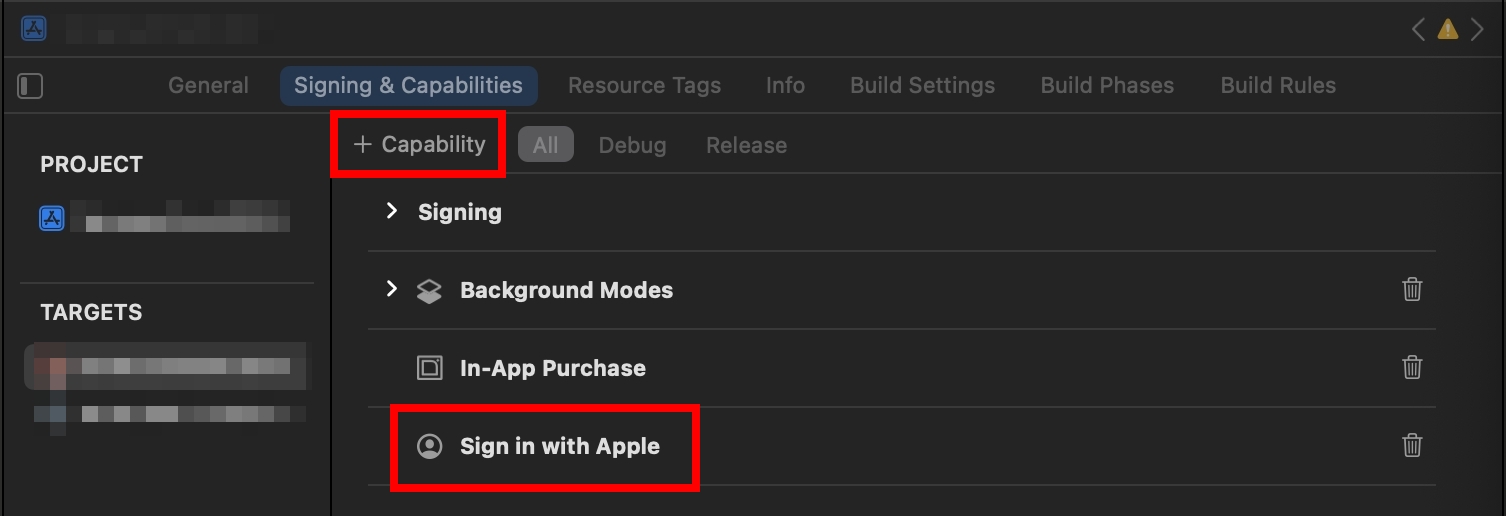The image size is (1506, 516).
Task: Filter capabilities by Release configuration
Action: coord(746,145)
